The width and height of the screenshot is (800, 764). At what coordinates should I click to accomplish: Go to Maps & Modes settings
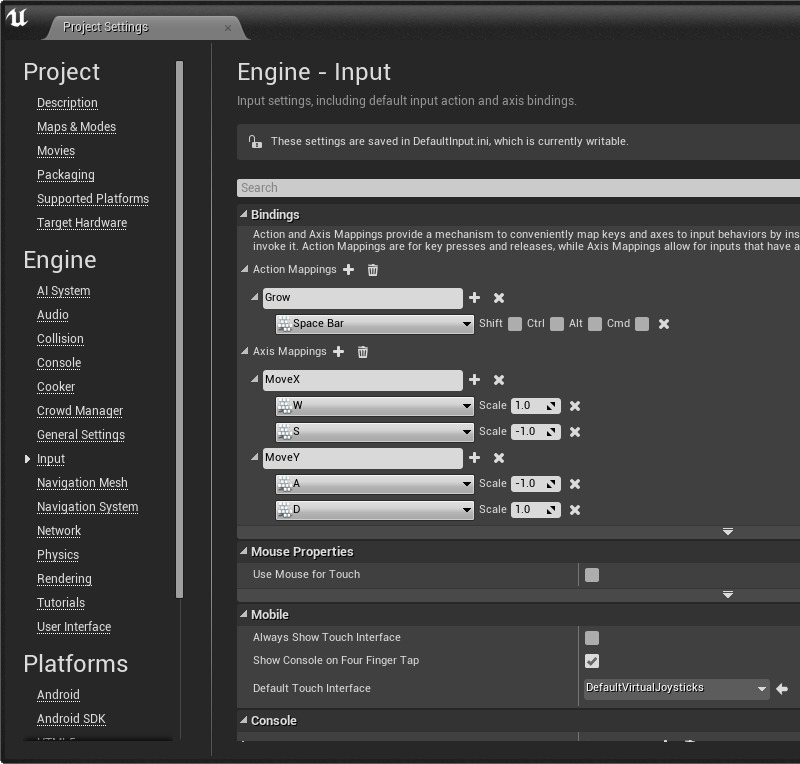click(x=76, y=127)
